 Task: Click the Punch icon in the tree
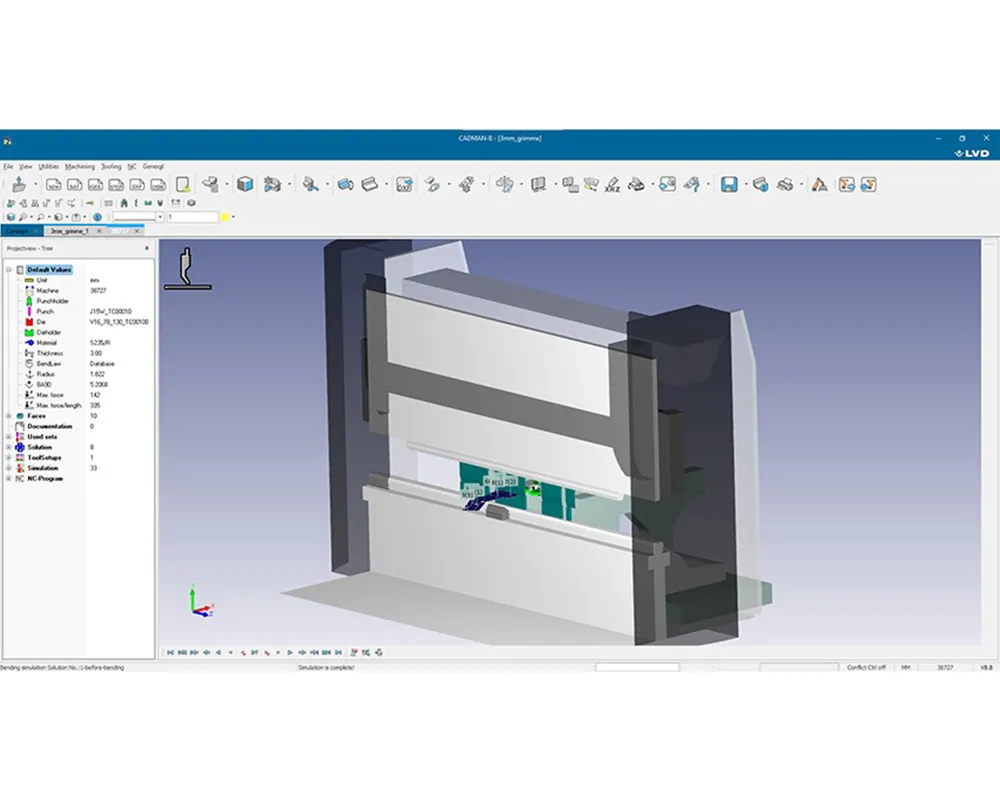click(29, 311)
